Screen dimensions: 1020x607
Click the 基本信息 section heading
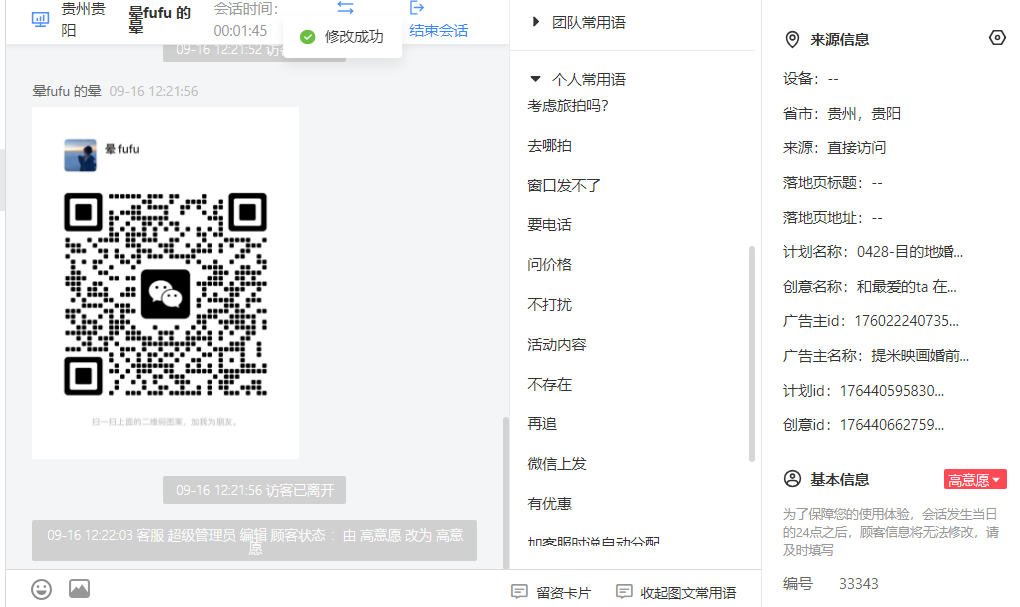point(839,480)
